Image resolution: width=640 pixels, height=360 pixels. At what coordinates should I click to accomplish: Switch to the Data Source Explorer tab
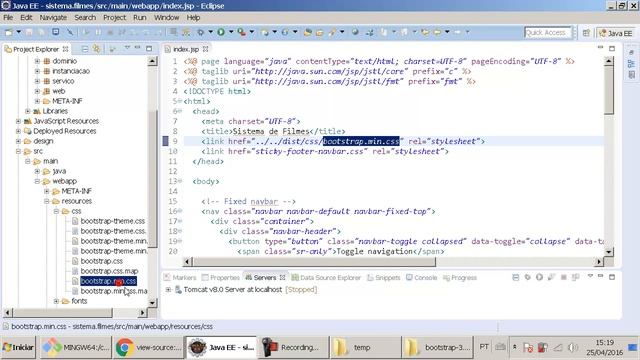tap(327, 278)
